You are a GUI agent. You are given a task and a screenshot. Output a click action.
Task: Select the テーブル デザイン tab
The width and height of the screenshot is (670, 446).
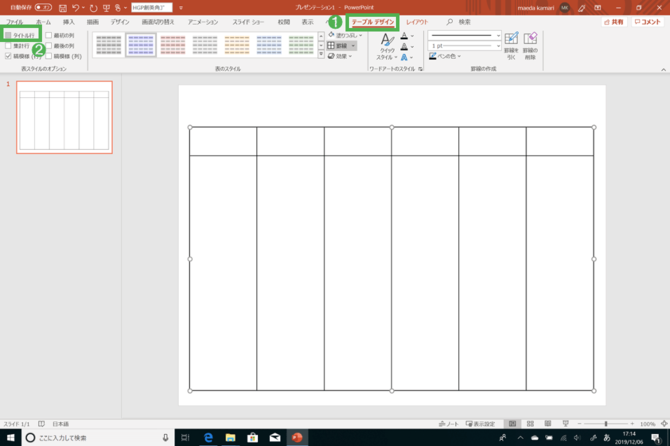[373, 22]
